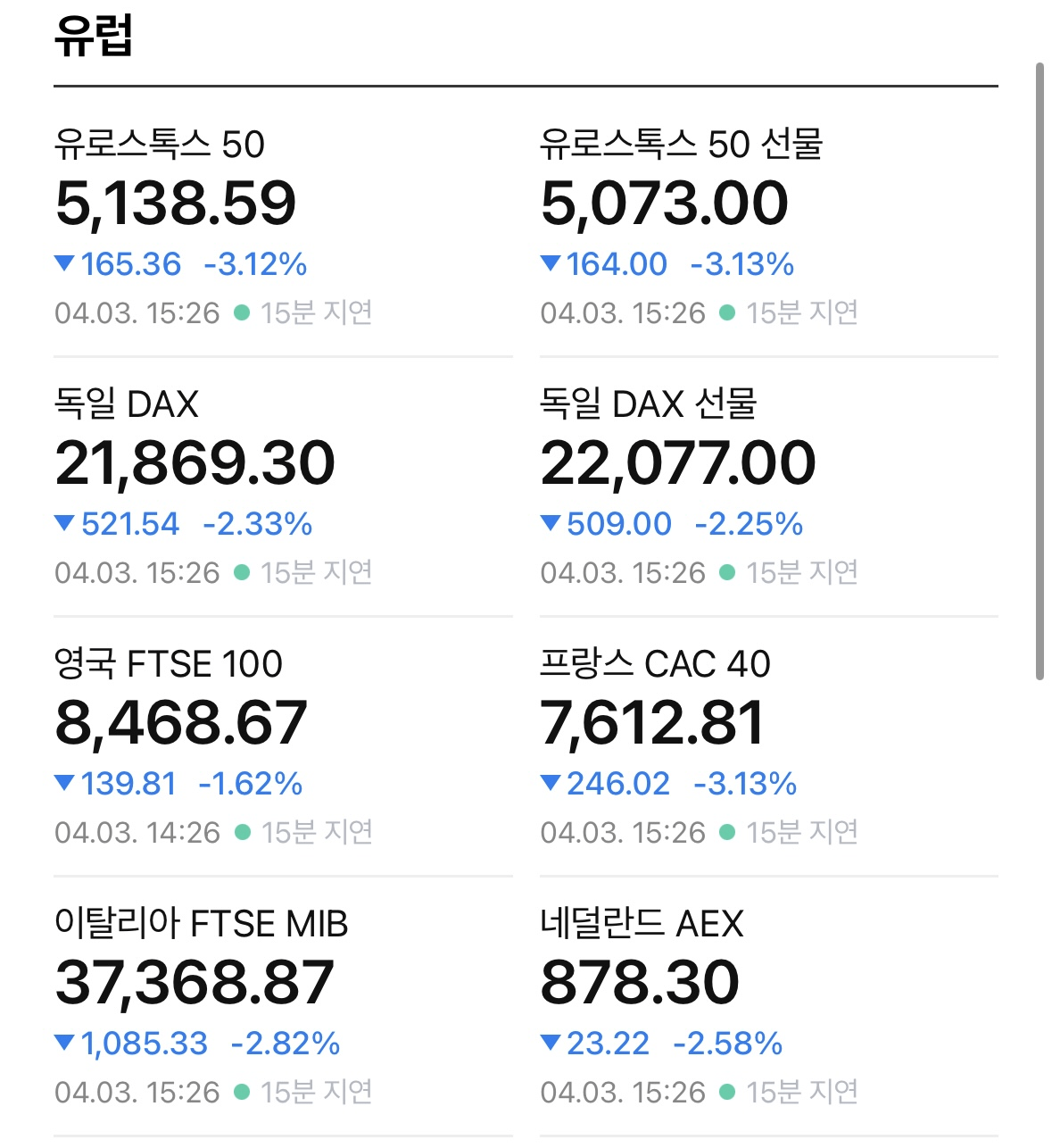Click the 유로스톡스 50 선물 down-arrow icon
This screenshot has height=1148, width=1052.
point(551,263)
